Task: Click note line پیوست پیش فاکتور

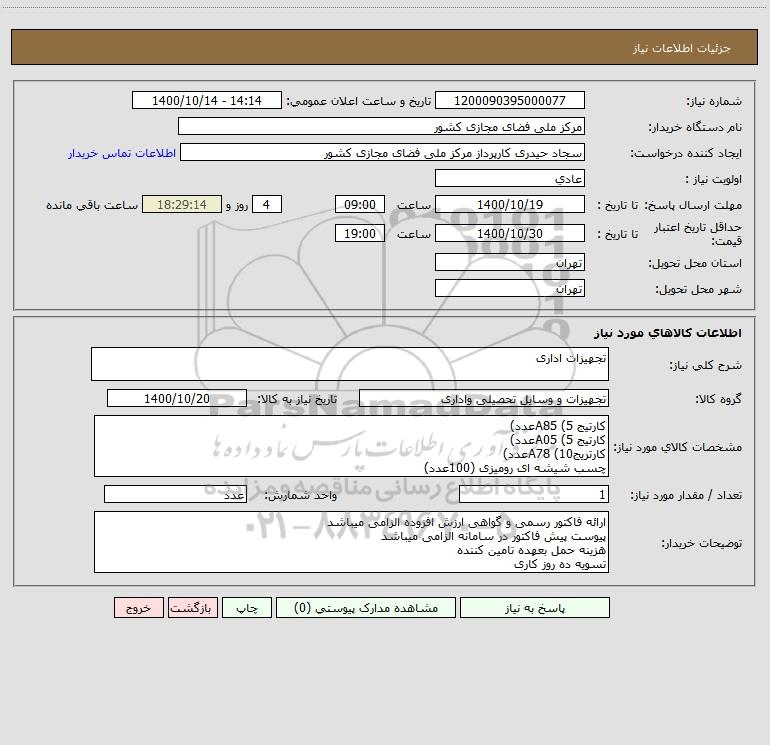Action: [494, 536]
